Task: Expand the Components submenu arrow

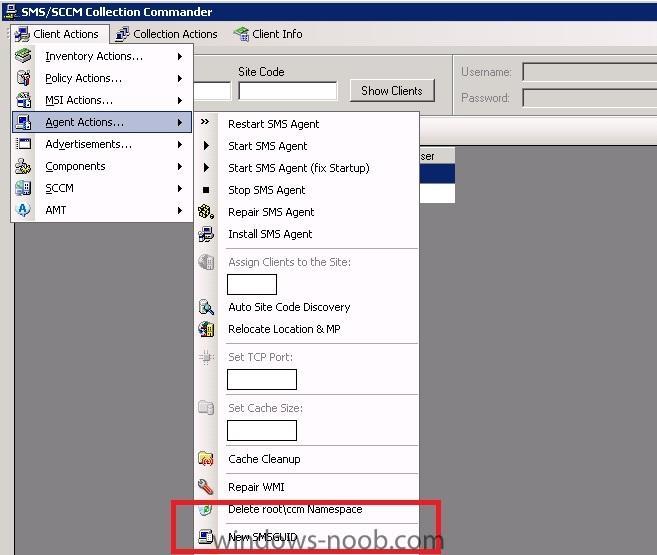Action: pos(180,166)
